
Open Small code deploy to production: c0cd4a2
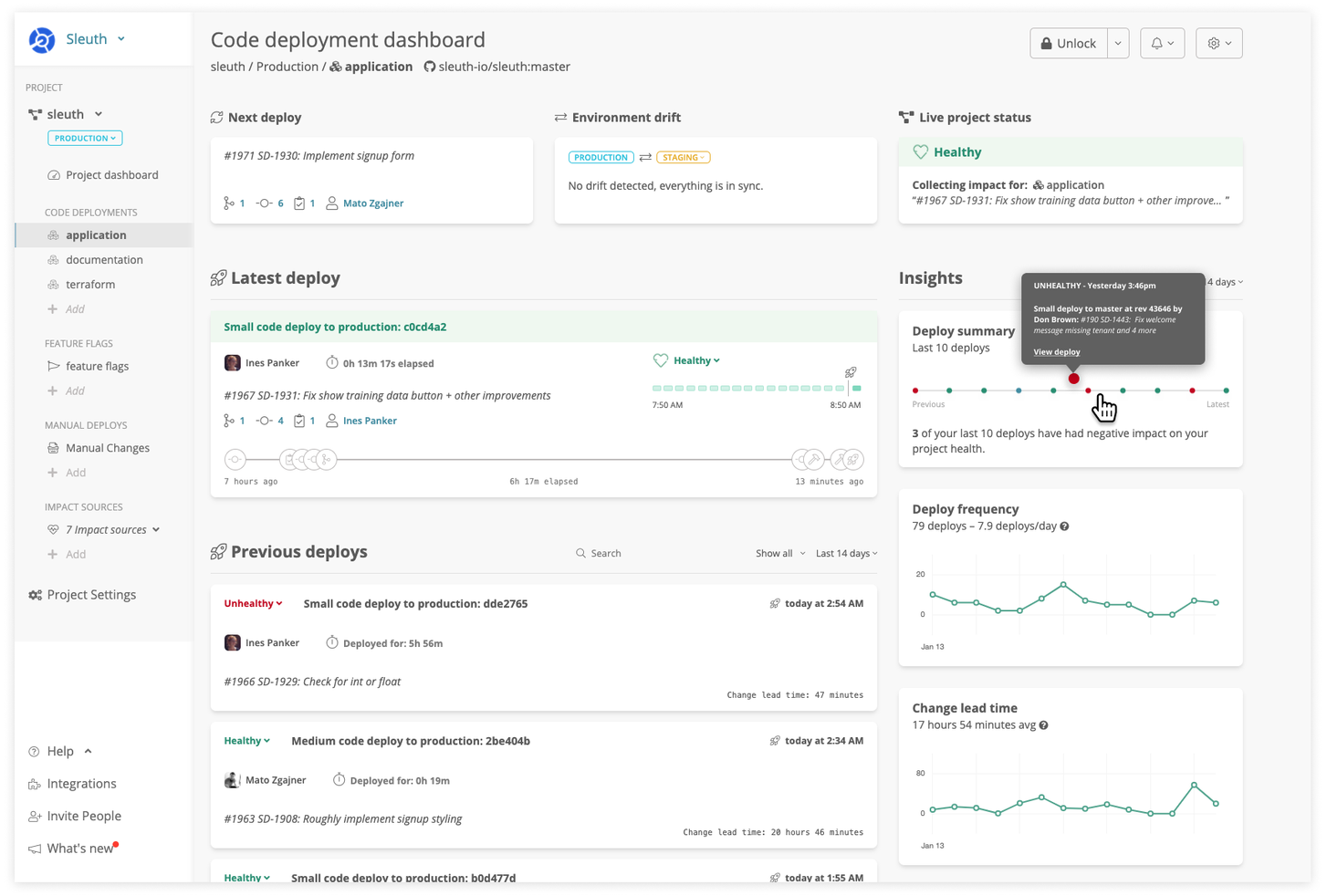(335, 327)
